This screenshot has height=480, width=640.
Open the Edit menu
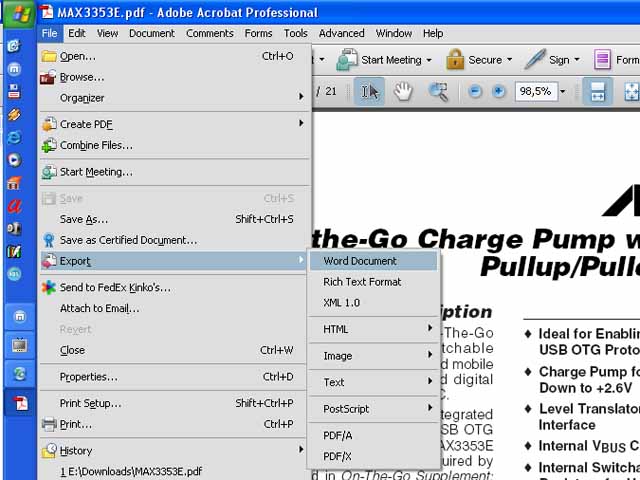tap(77, 33)
